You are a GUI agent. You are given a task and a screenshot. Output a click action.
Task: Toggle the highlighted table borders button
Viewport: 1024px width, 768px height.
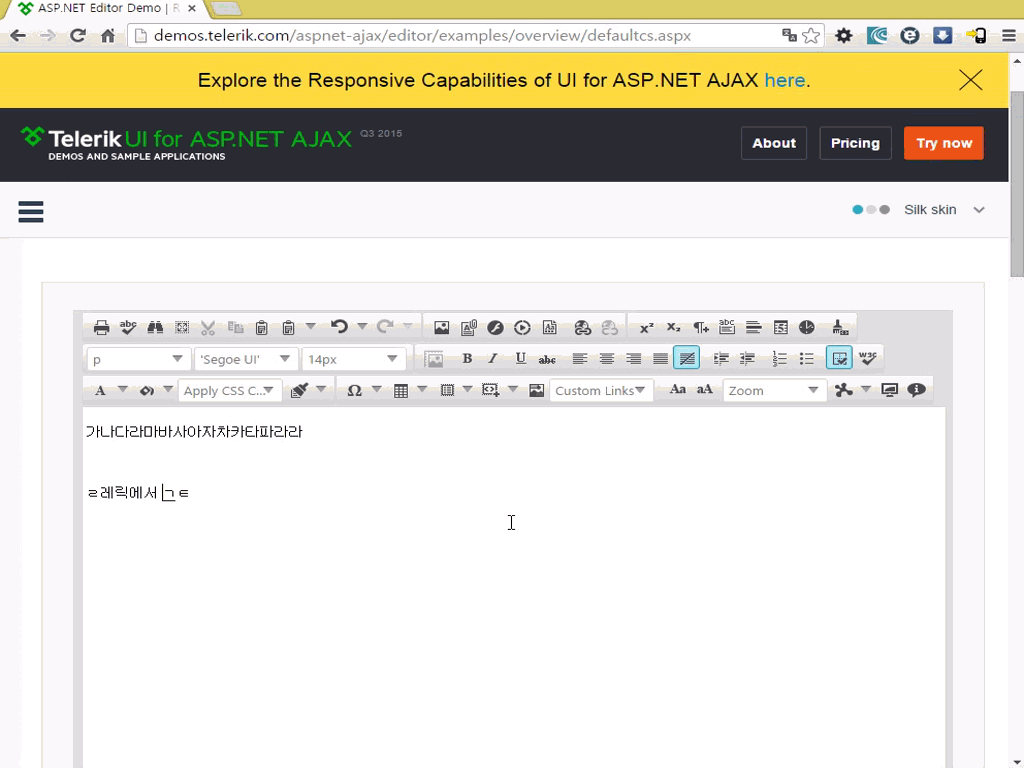coord(839,358)
